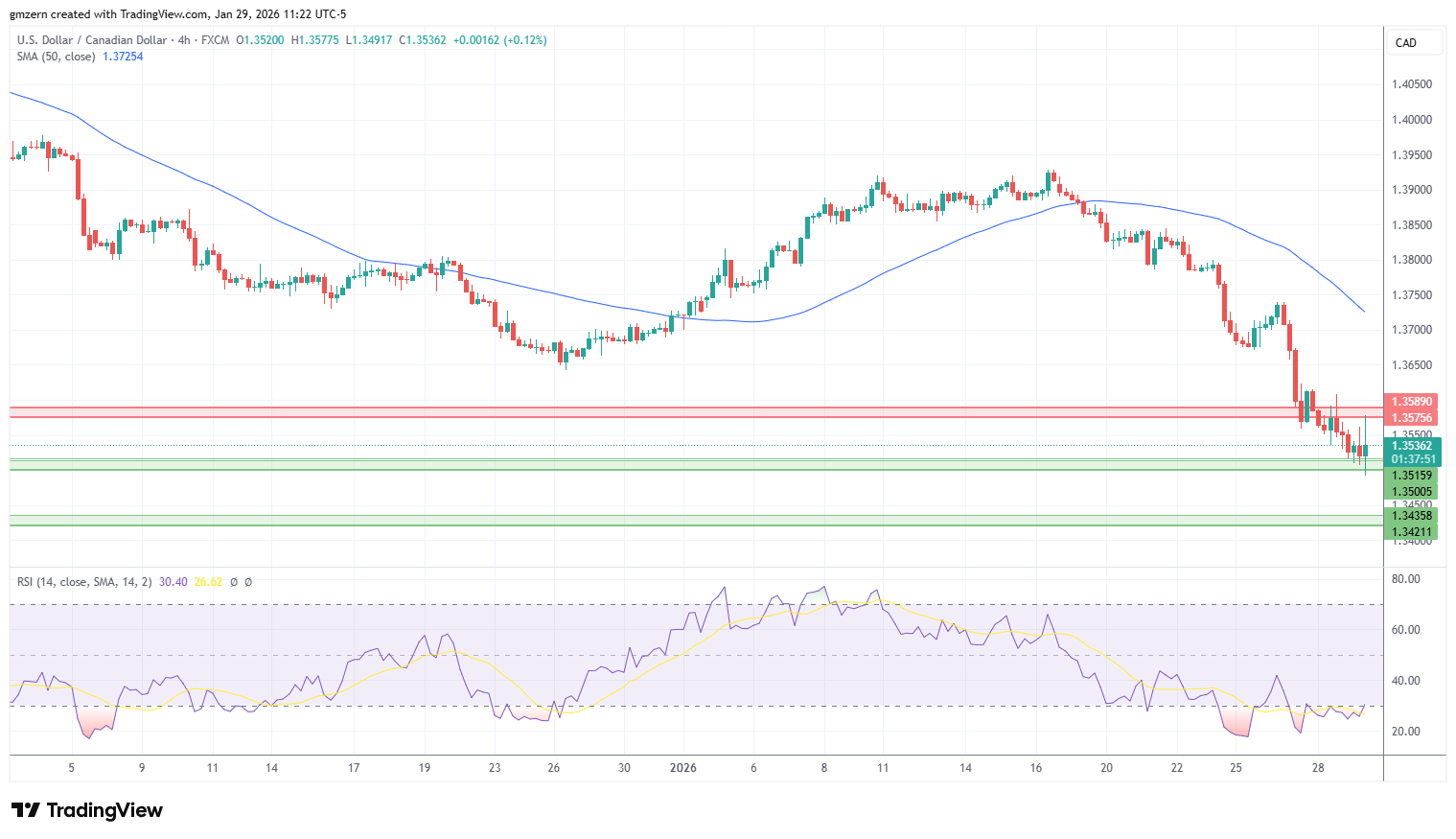Click the bar countdown timer 01:37:51
The image size is (1456, 839).
(1412, 459)
